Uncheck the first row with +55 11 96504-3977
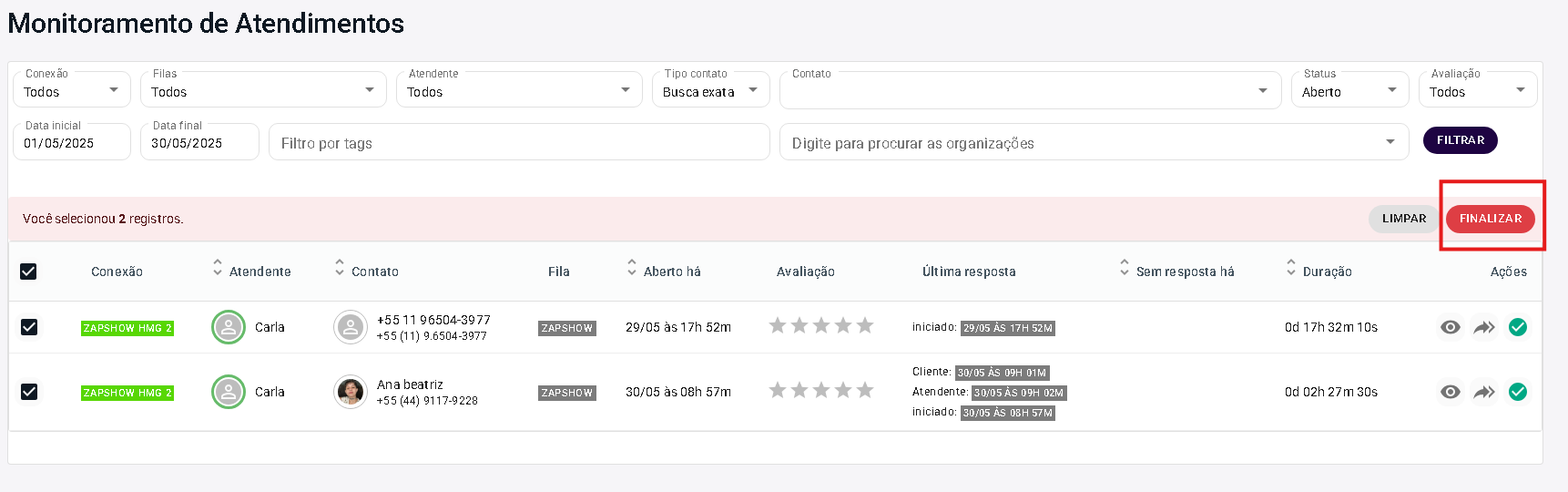The height and width of the screenshot is (492, 1568). [x=29, y=327]
